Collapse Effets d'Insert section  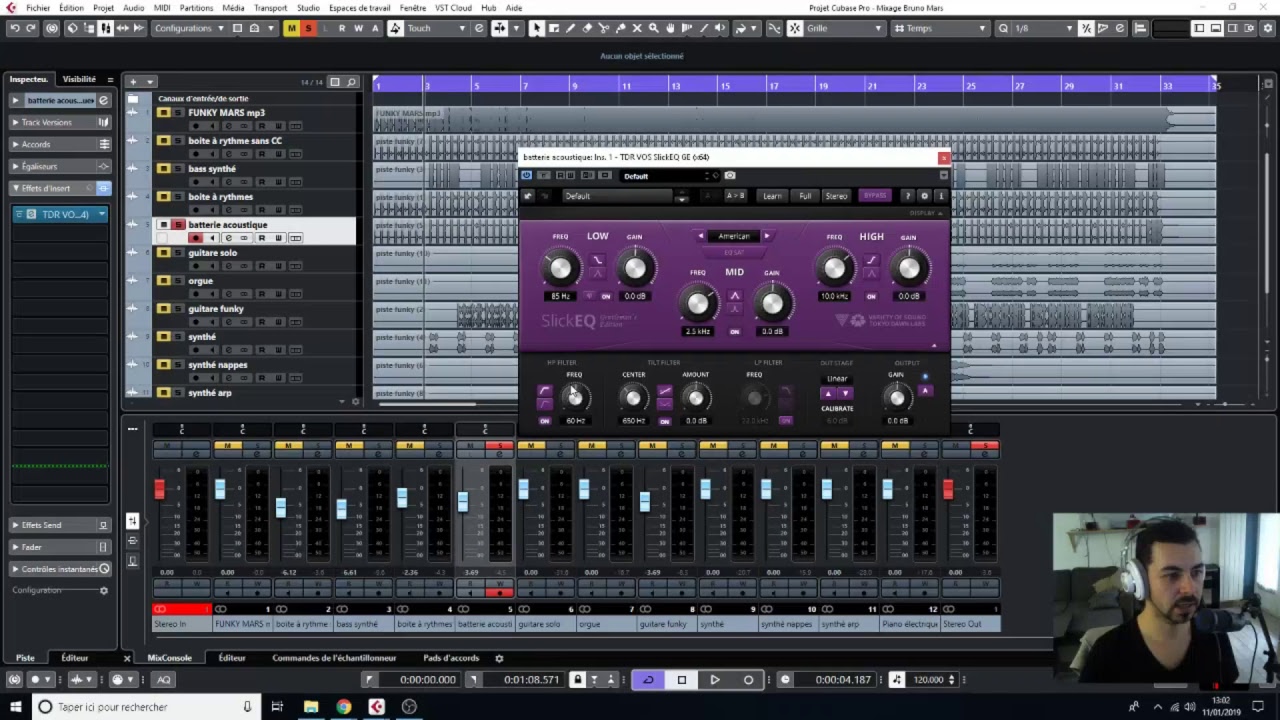[x=60, y=188]
